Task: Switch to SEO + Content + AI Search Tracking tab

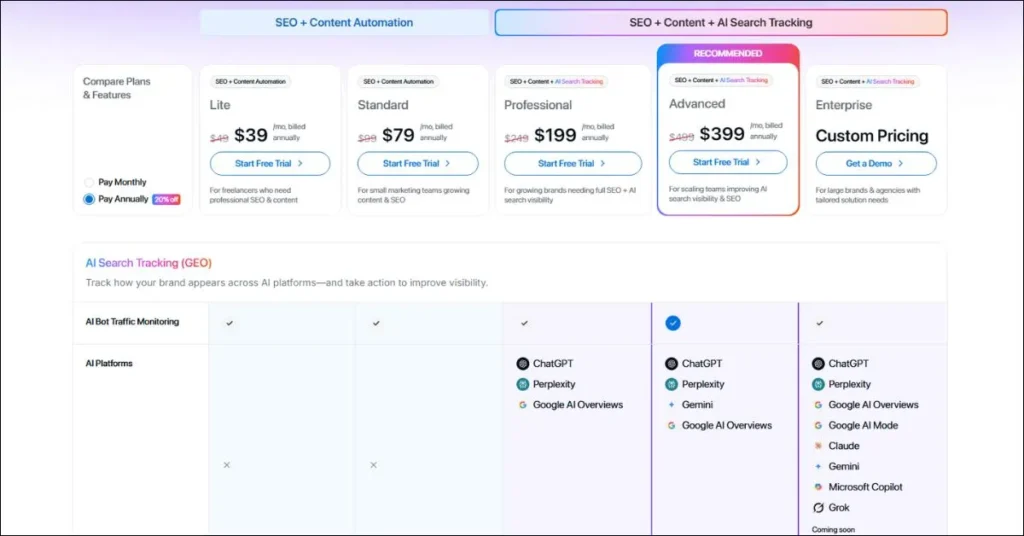Action: 721,22
